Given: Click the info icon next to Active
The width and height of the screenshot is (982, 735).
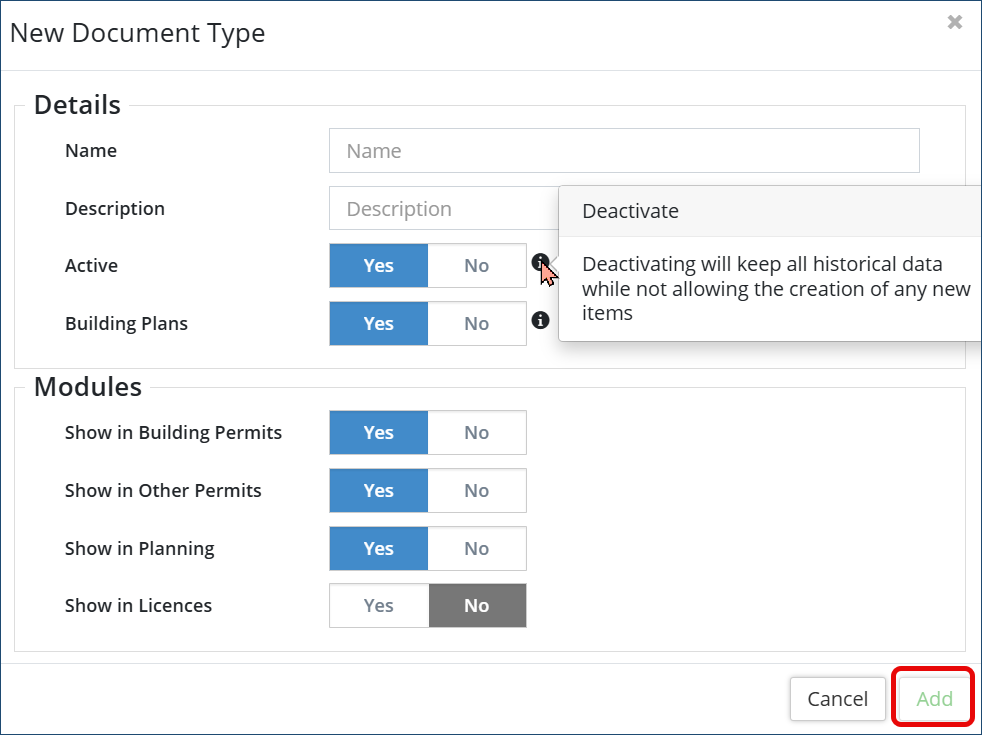Looking at the screenshot, I should 541,263.
